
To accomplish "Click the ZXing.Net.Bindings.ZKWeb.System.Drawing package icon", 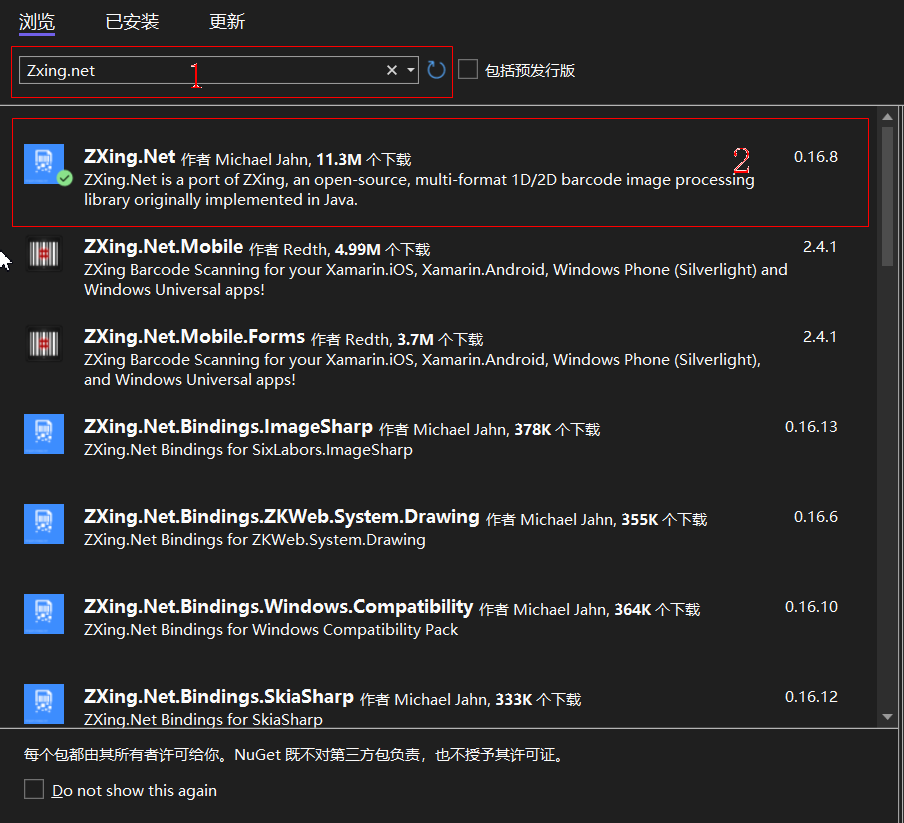I will point(44,524).
